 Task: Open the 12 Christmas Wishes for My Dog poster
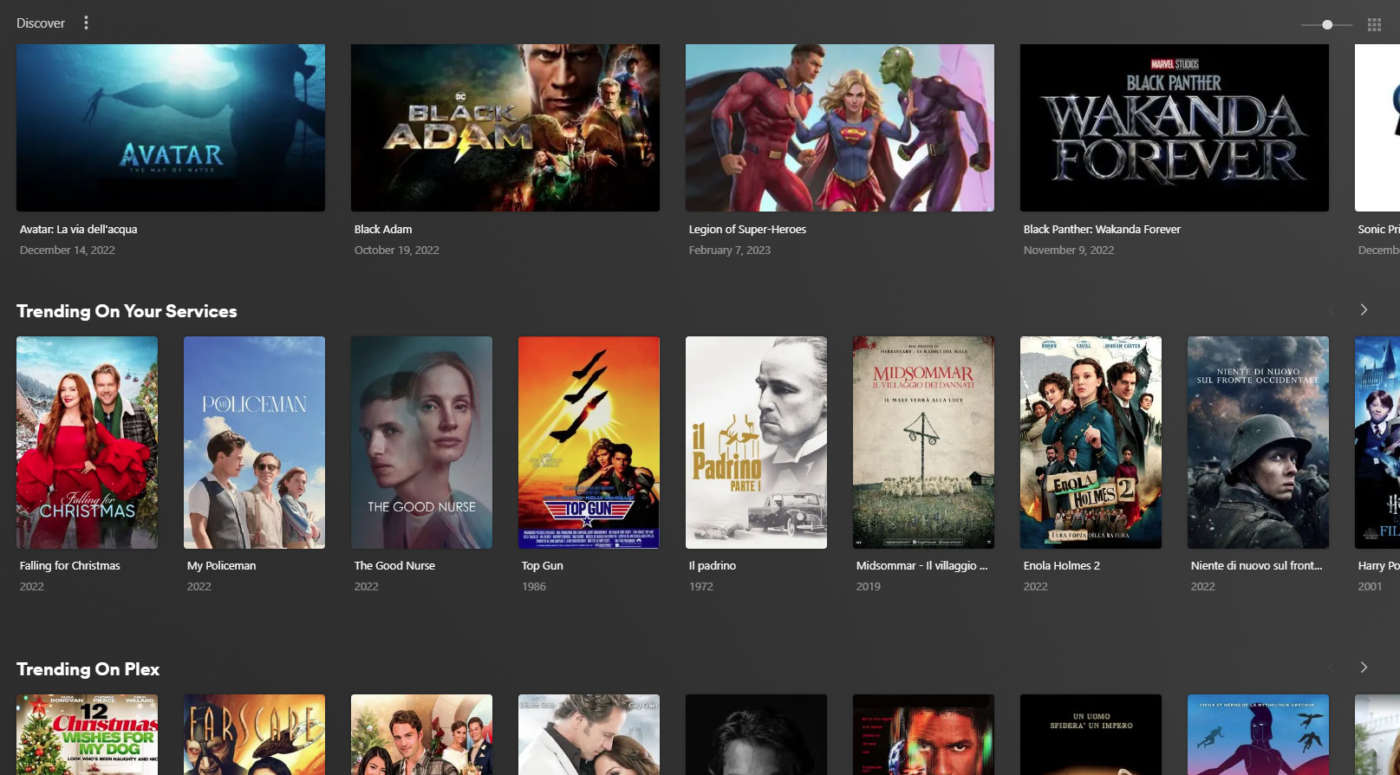[87, 734]
